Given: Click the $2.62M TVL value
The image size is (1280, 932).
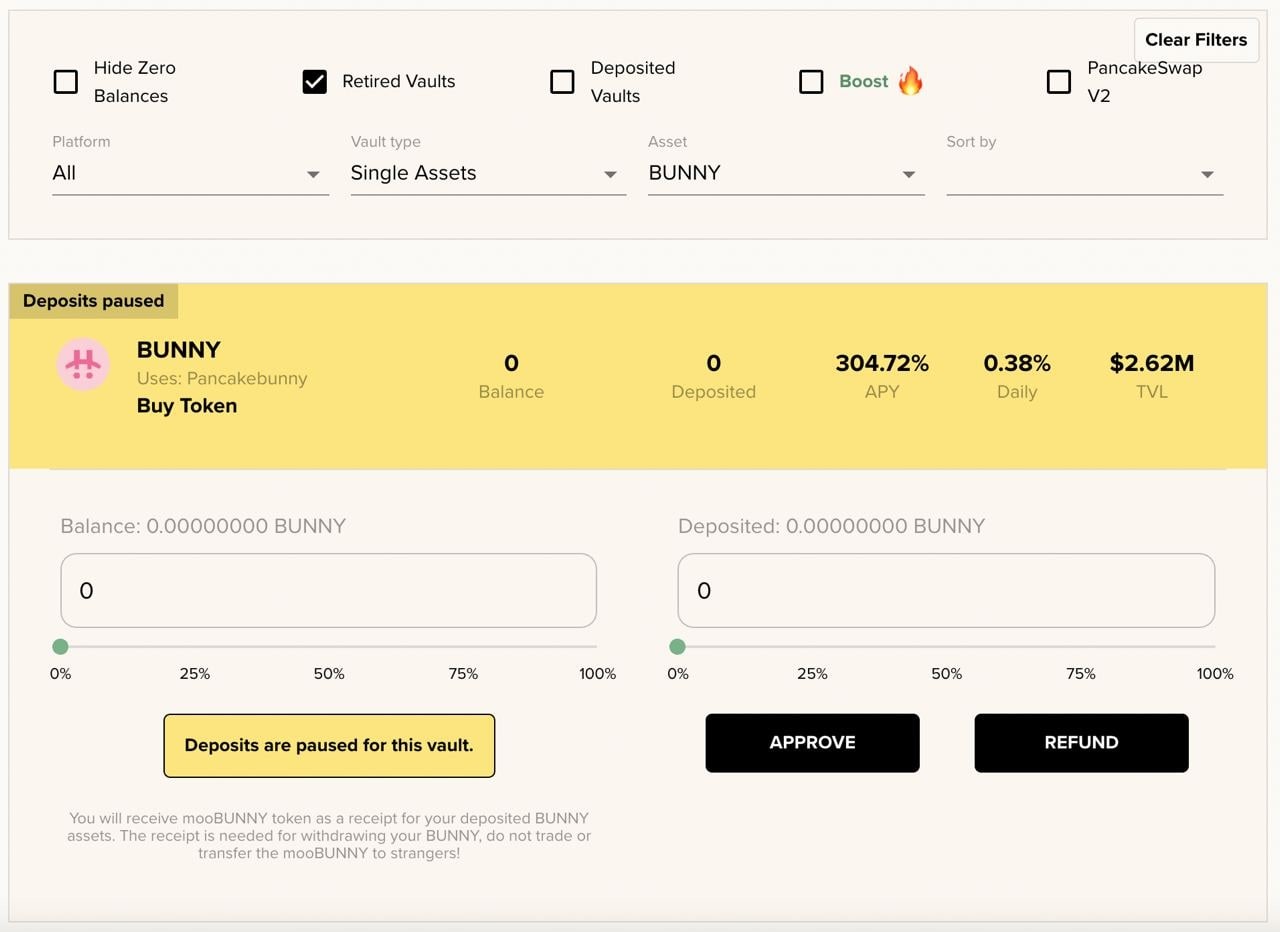Looking at the screenshot, I should pyautogui.click(x=1152, y=364).
